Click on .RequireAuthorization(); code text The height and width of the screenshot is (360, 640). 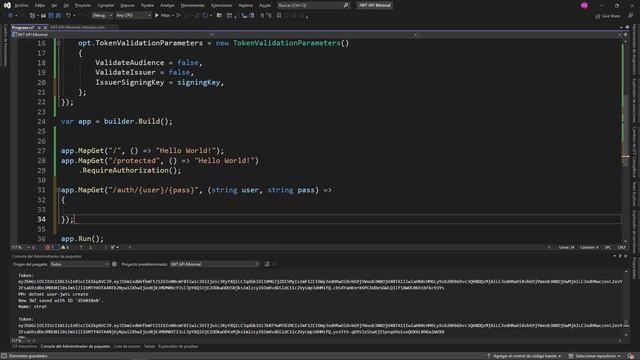click(x=129, y=171)
